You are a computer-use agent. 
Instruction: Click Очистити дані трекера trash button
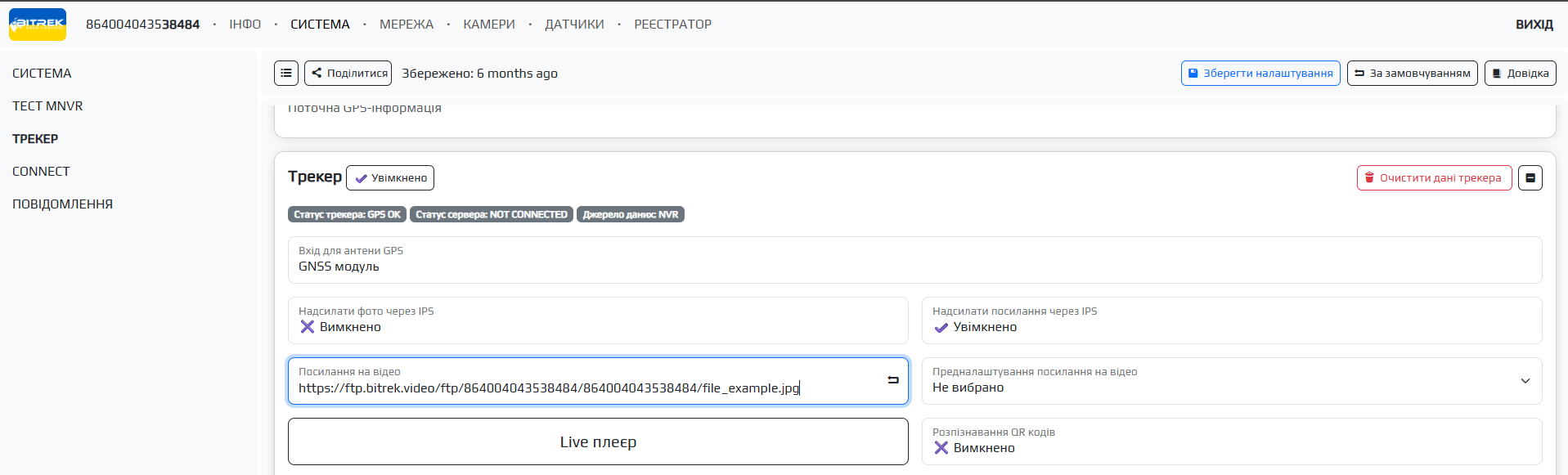click(x=1434, y=177)
